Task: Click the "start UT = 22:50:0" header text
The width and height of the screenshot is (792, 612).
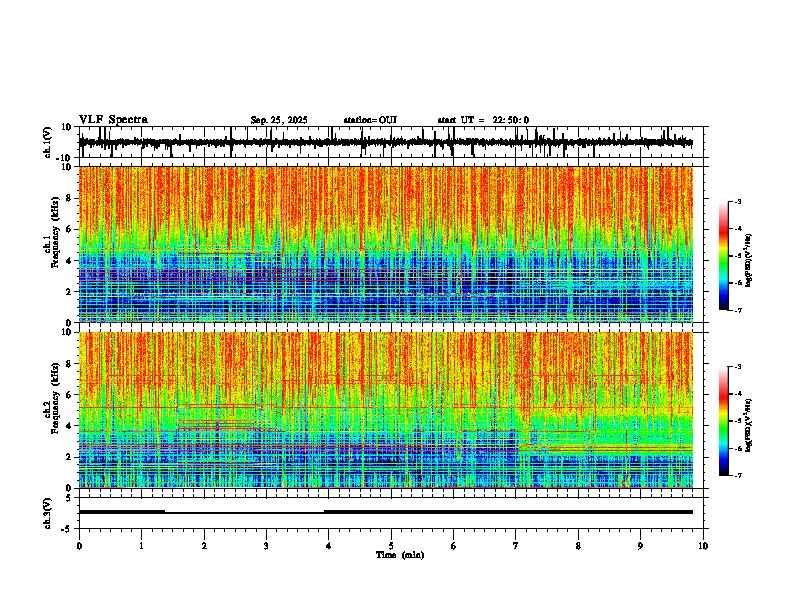Action: click(483, 120)
